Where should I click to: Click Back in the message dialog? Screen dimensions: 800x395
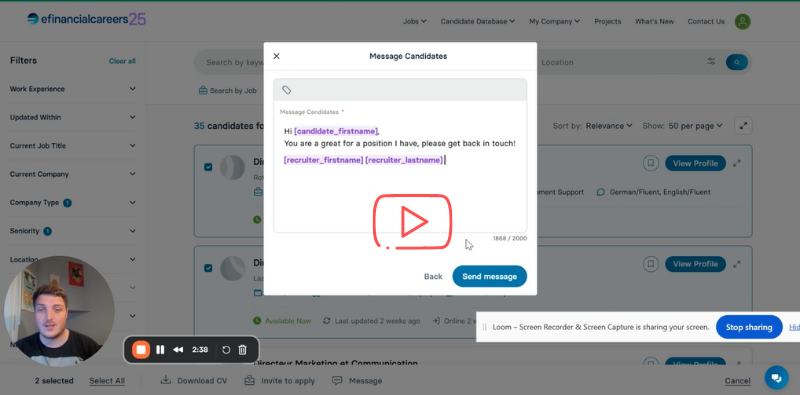433,276
